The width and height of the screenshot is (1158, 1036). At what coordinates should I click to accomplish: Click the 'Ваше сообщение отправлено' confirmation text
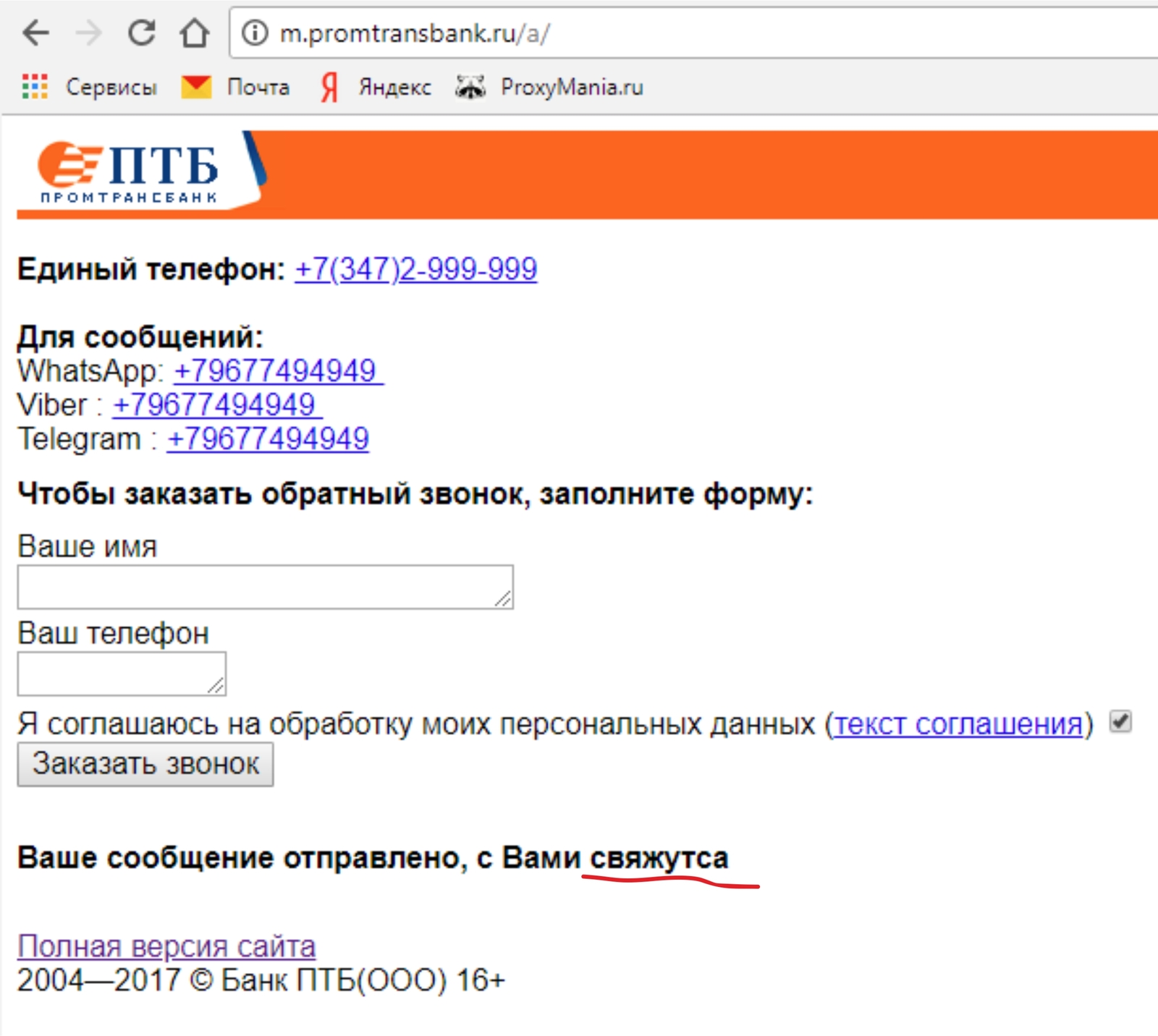point(373,858)
